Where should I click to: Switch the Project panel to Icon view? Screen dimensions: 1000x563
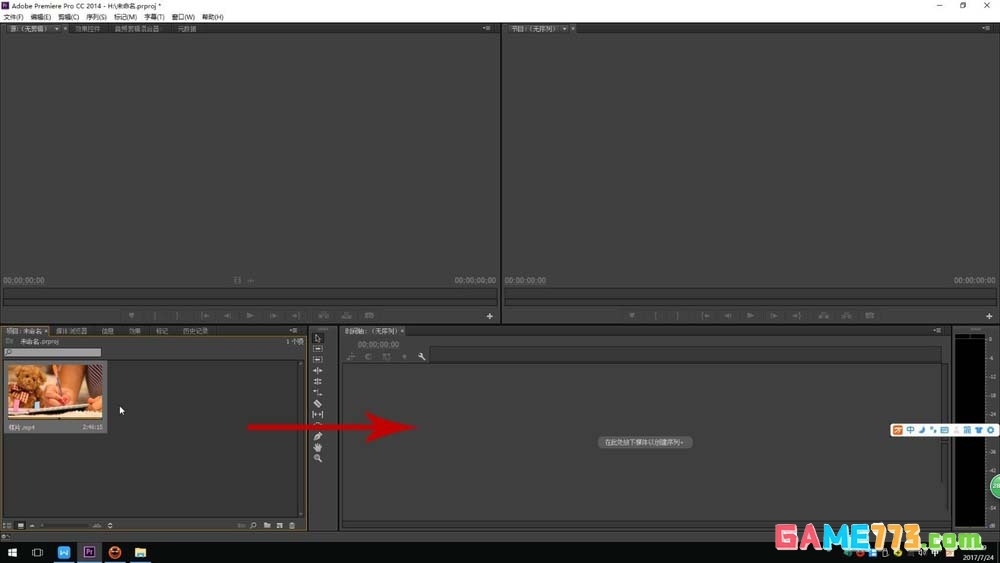pyautogui.click(x=20, y=525)
